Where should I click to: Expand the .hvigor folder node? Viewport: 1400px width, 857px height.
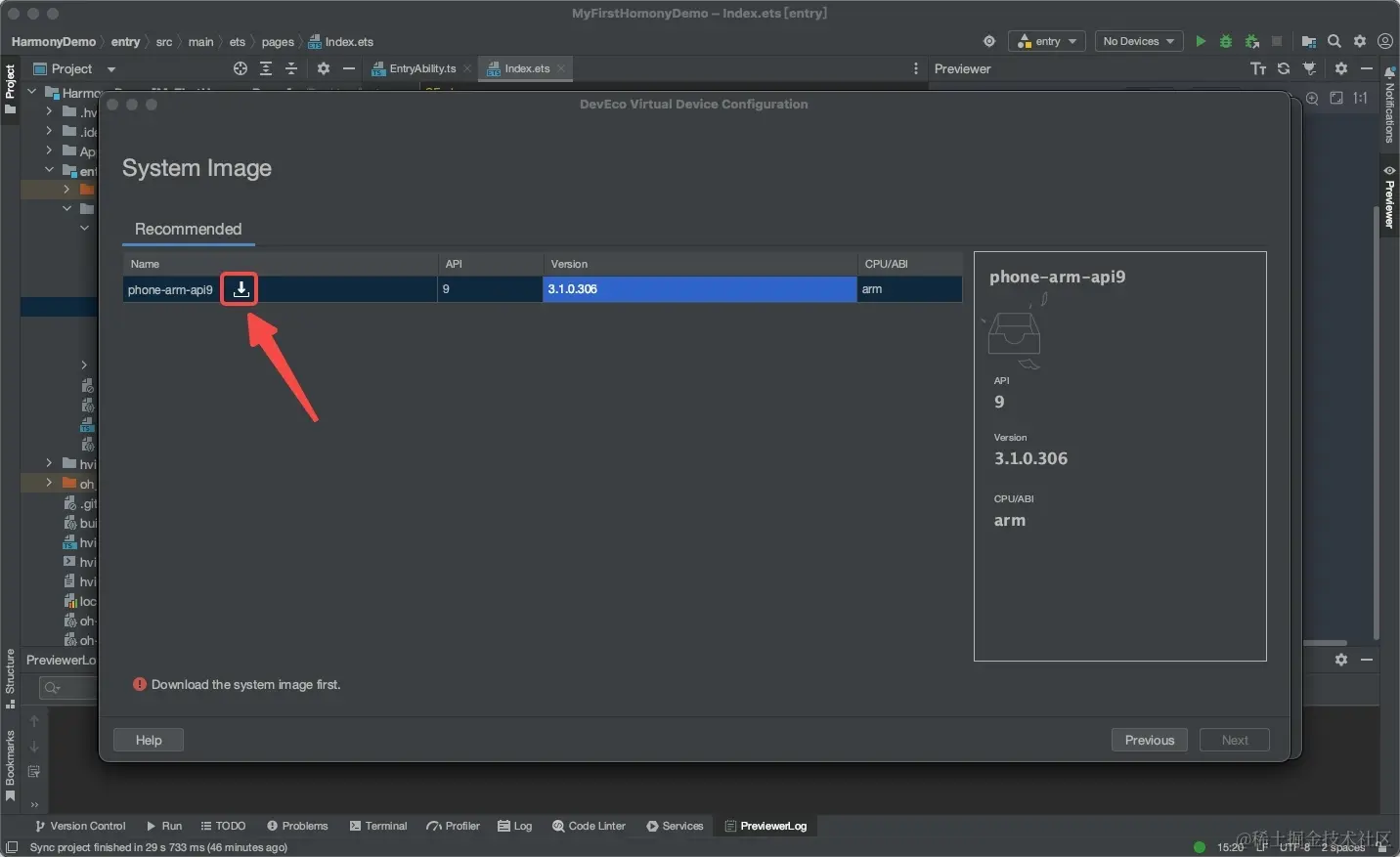coord(49,111)
